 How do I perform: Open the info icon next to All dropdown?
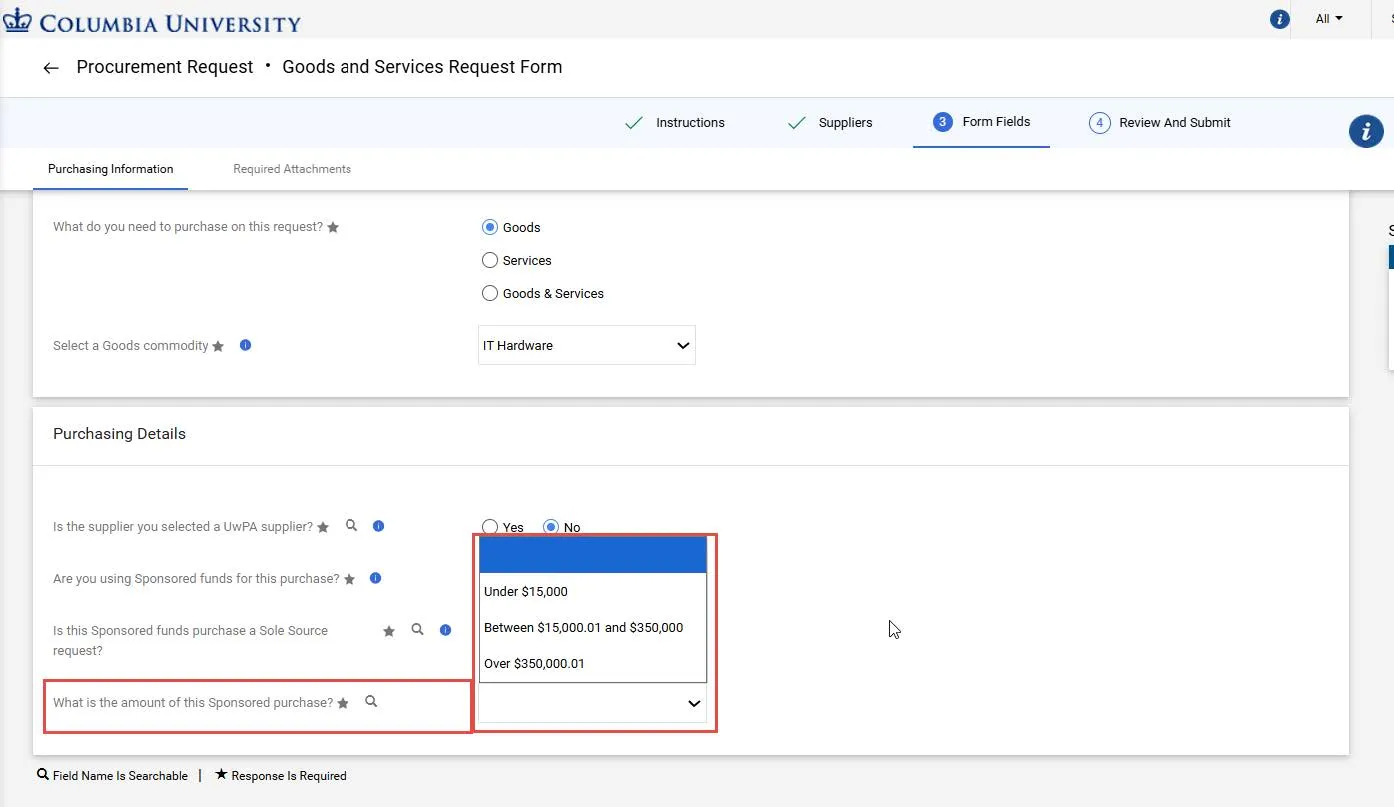1279,19
